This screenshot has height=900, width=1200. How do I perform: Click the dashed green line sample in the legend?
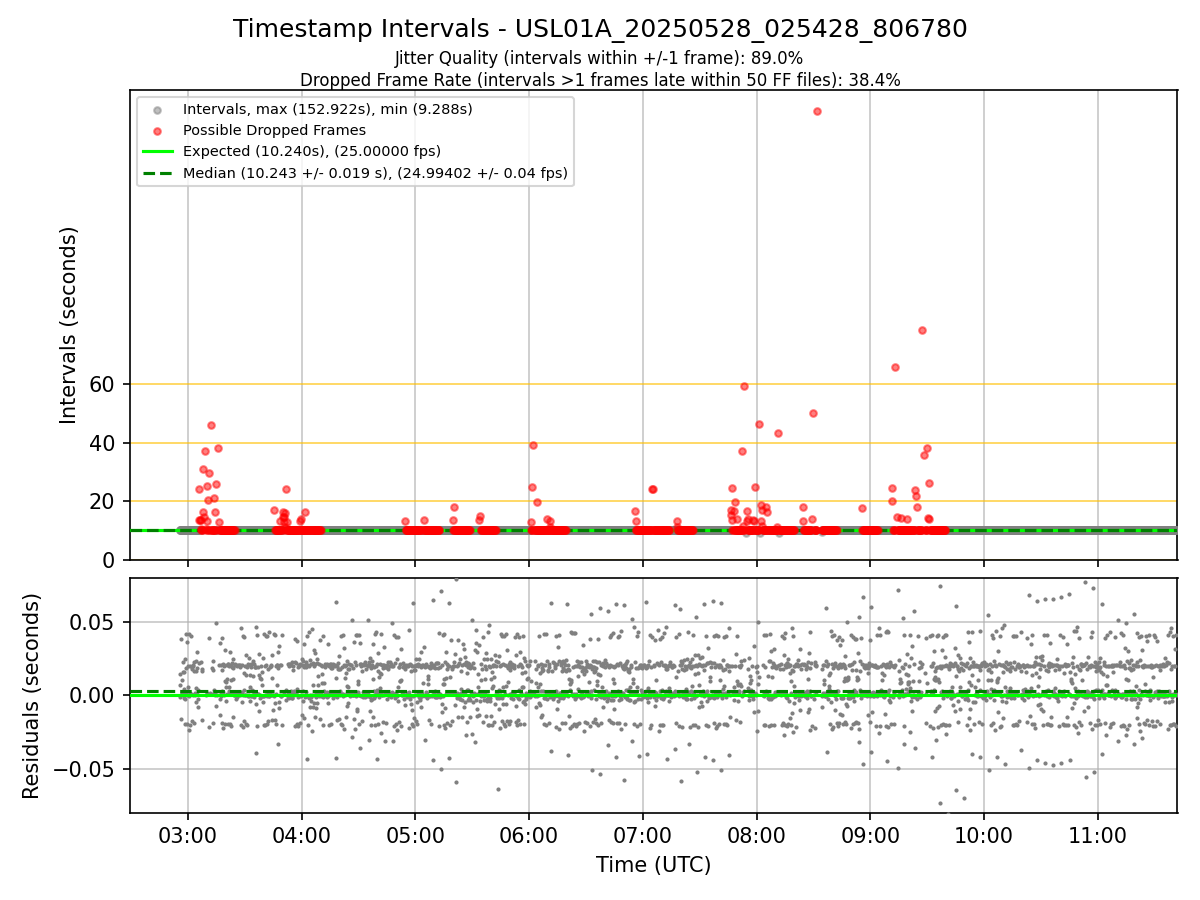coord(157,173)
